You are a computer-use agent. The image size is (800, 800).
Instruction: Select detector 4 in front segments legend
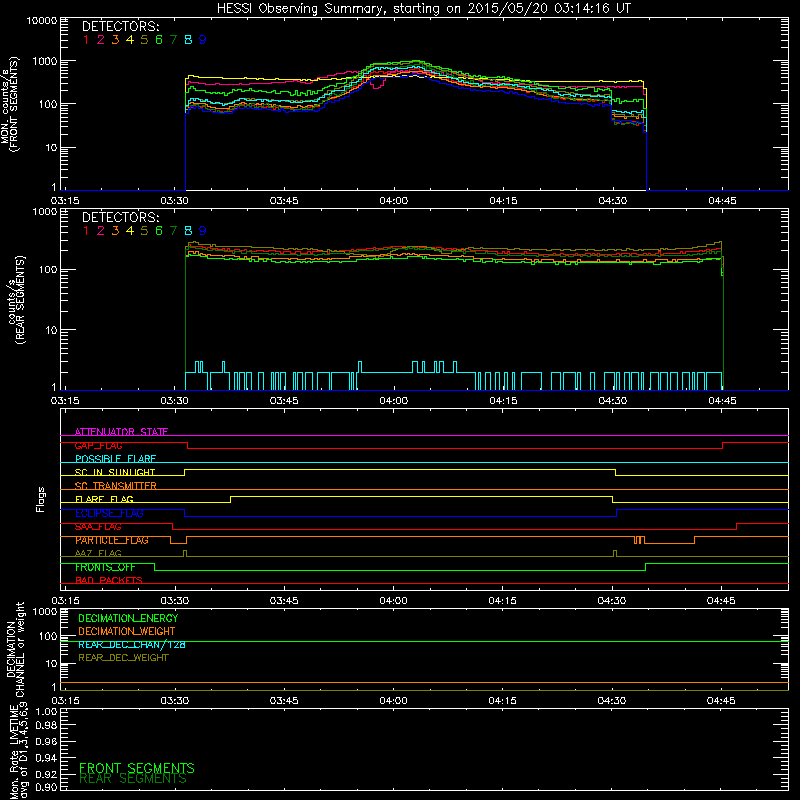pyautogui.click(x=130, y=40)
